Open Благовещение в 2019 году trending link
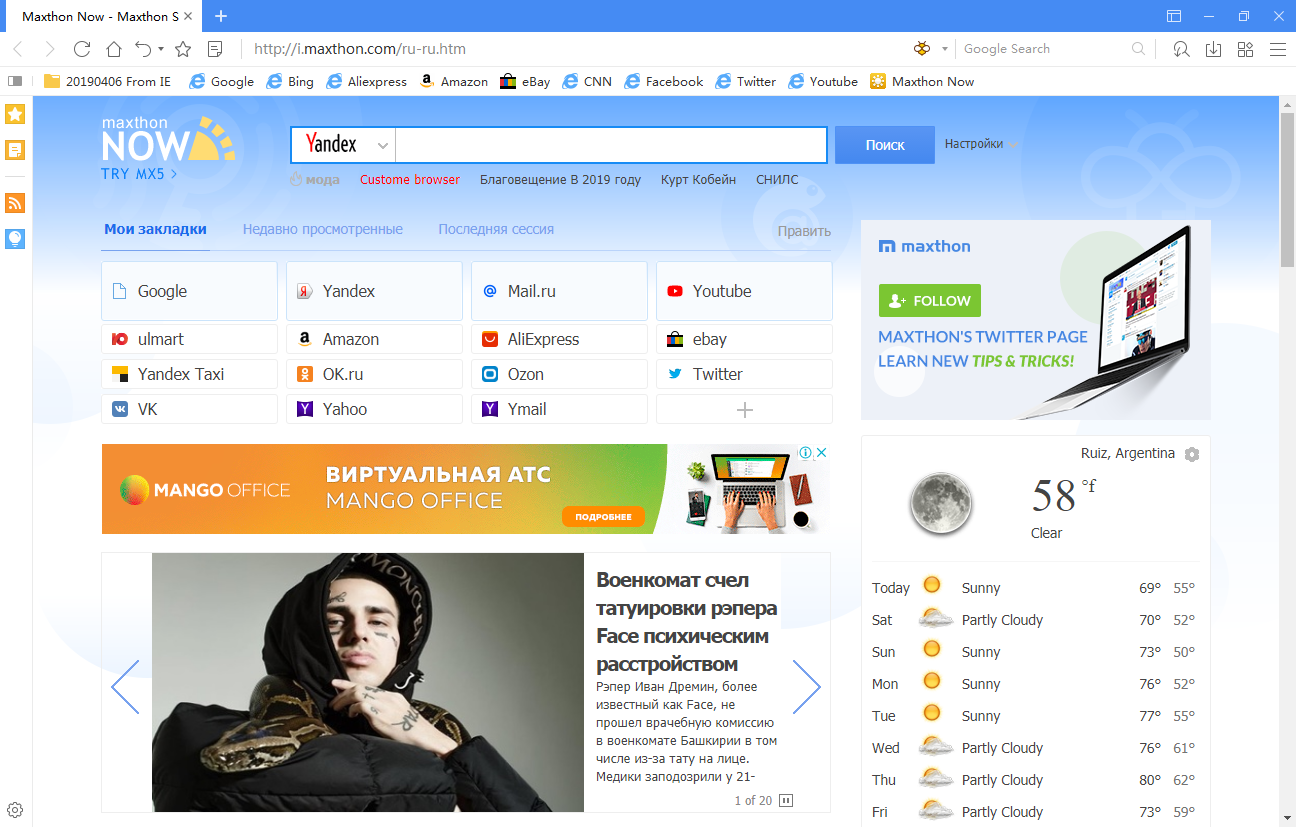Screen dimensions: 1296x827 (x=560, y=180)
